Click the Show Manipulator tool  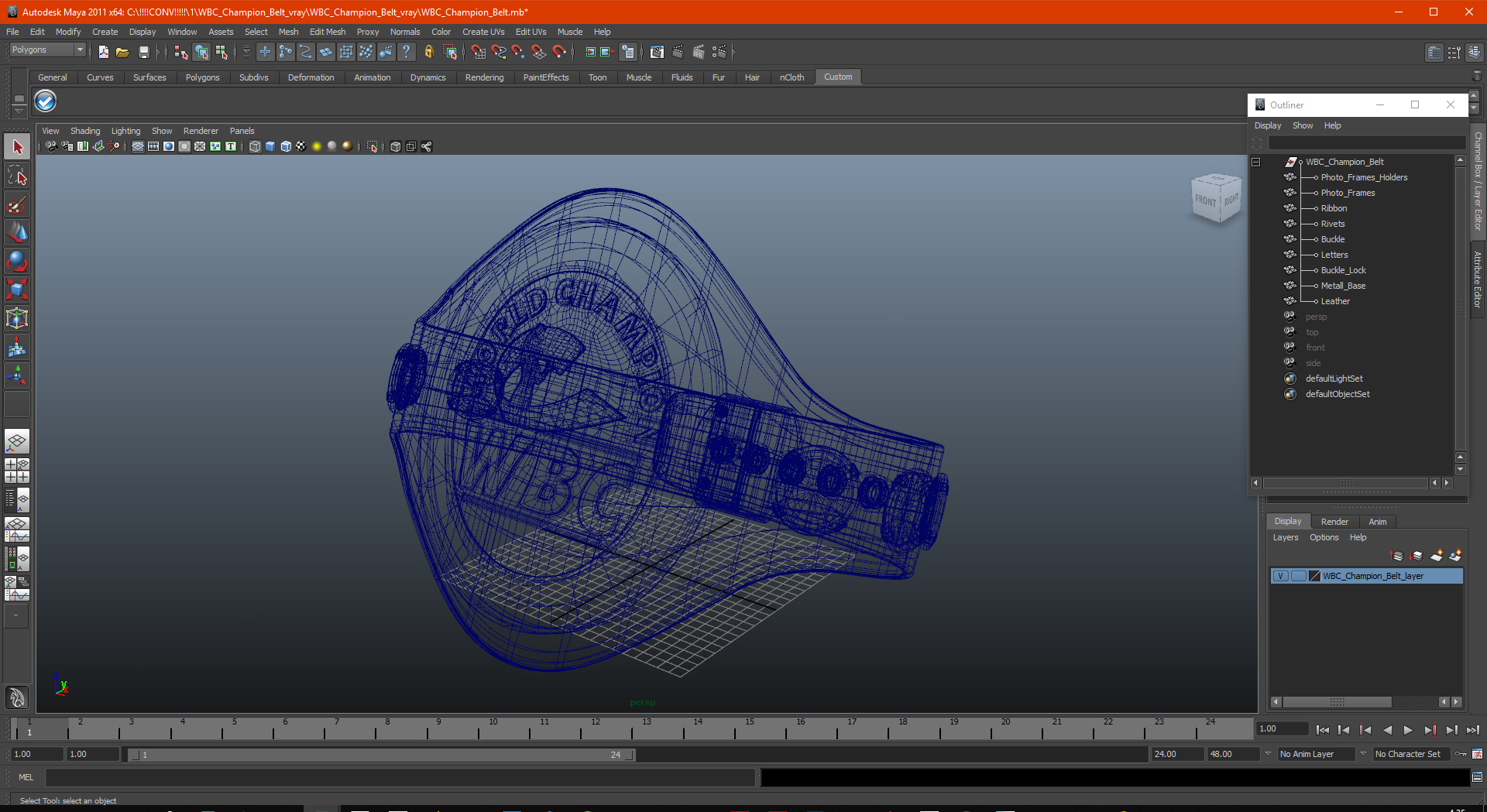pyautogui.click(x=17, y=376)
